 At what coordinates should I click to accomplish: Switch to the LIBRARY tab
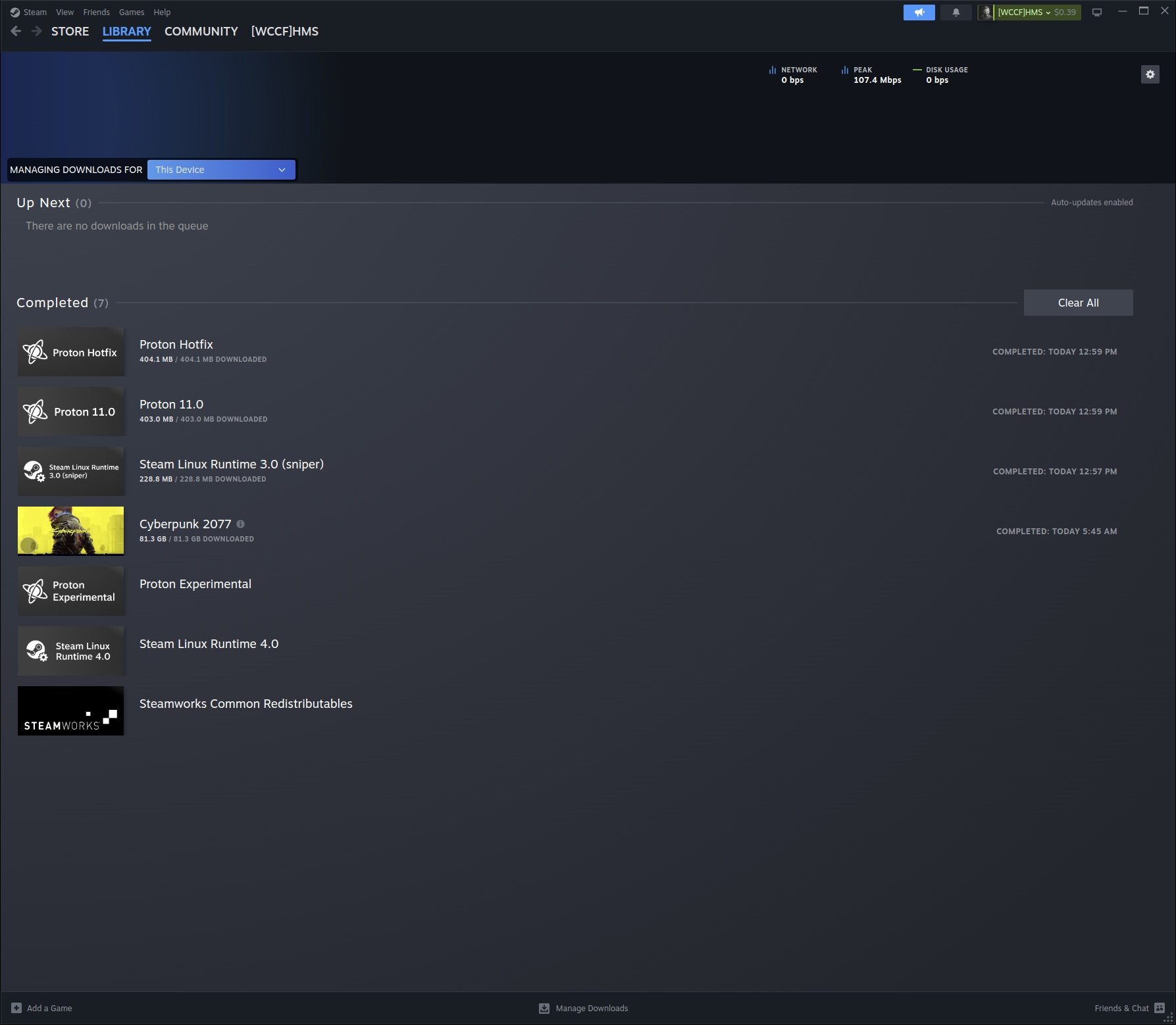click(127, 32)
